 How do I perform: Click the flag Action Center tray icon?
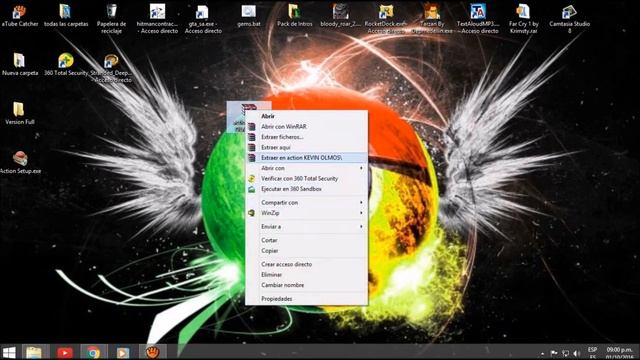(554, 353)
